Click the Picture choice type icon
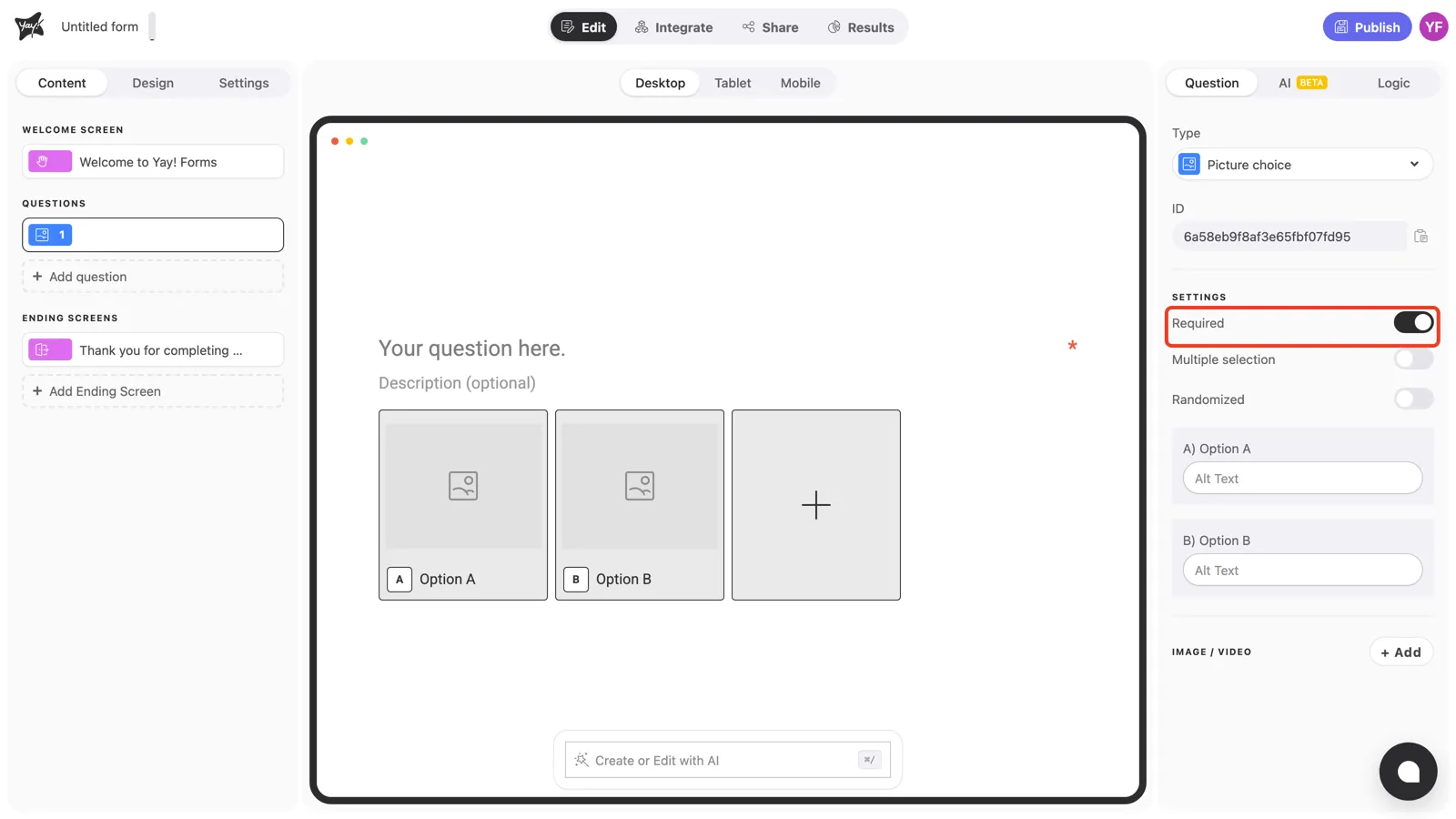1456x819 pixels. click(x=1189, y=165)
